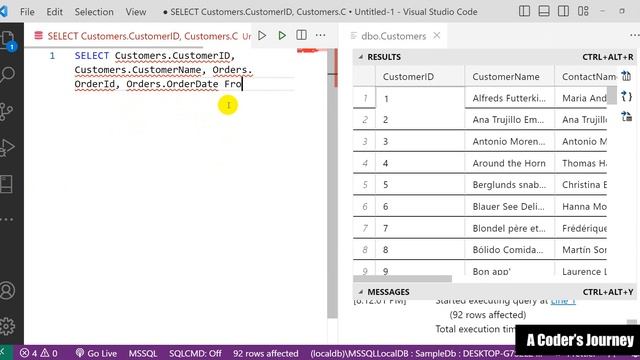Select the 'Around the Horn' cell
This screenshot has width=640, height=360.
click(x=509, y=163)
